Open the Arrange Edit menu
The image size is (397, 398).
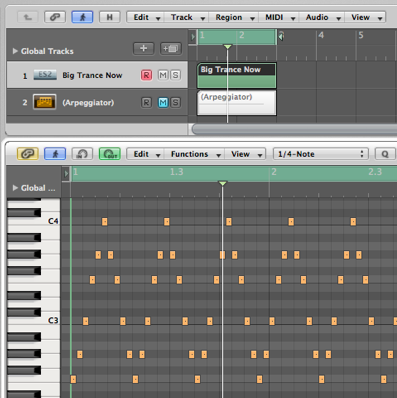pyautogui.click(x=146, y=17)
